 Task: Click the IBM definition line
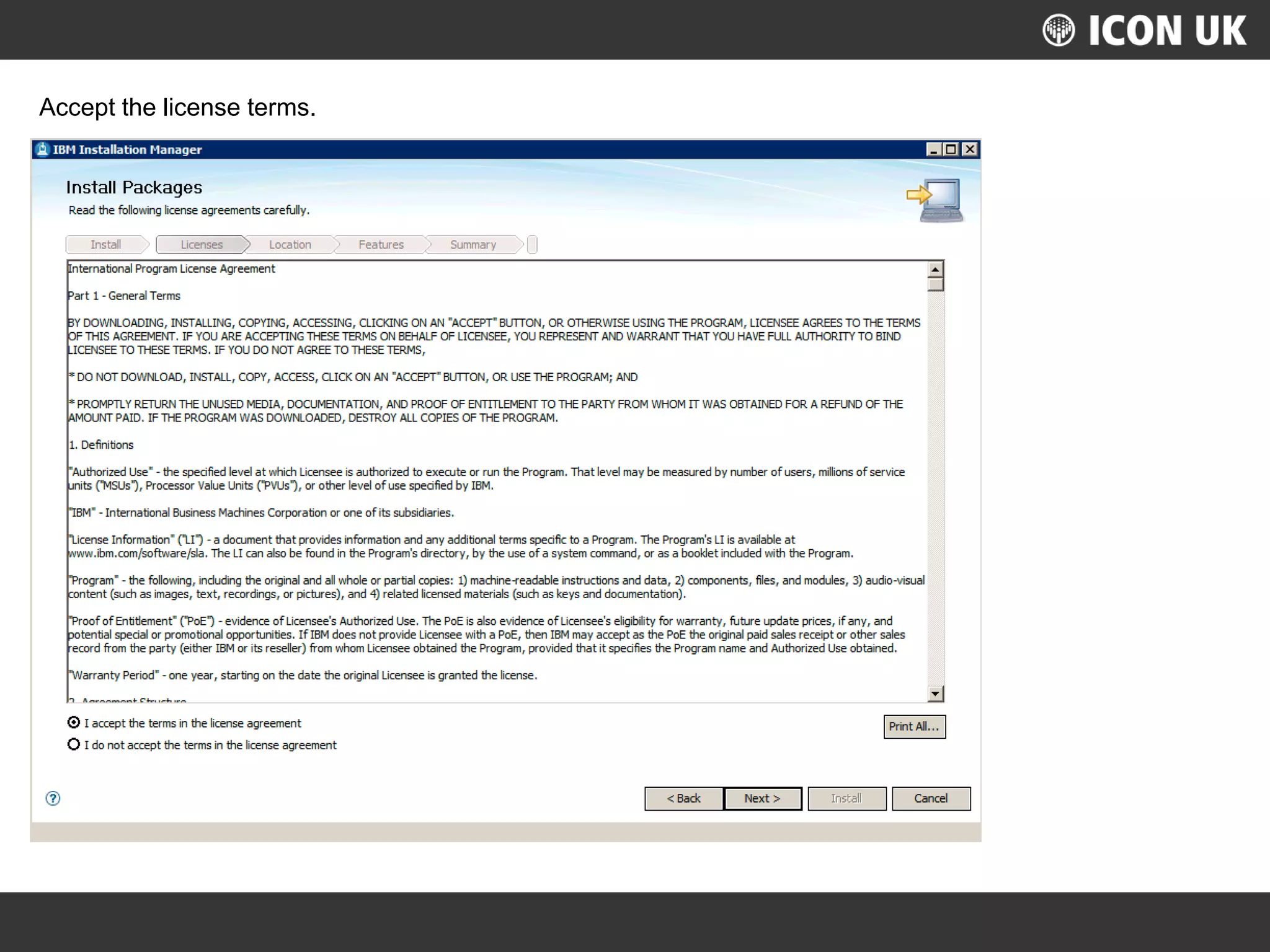coord(261,513)
